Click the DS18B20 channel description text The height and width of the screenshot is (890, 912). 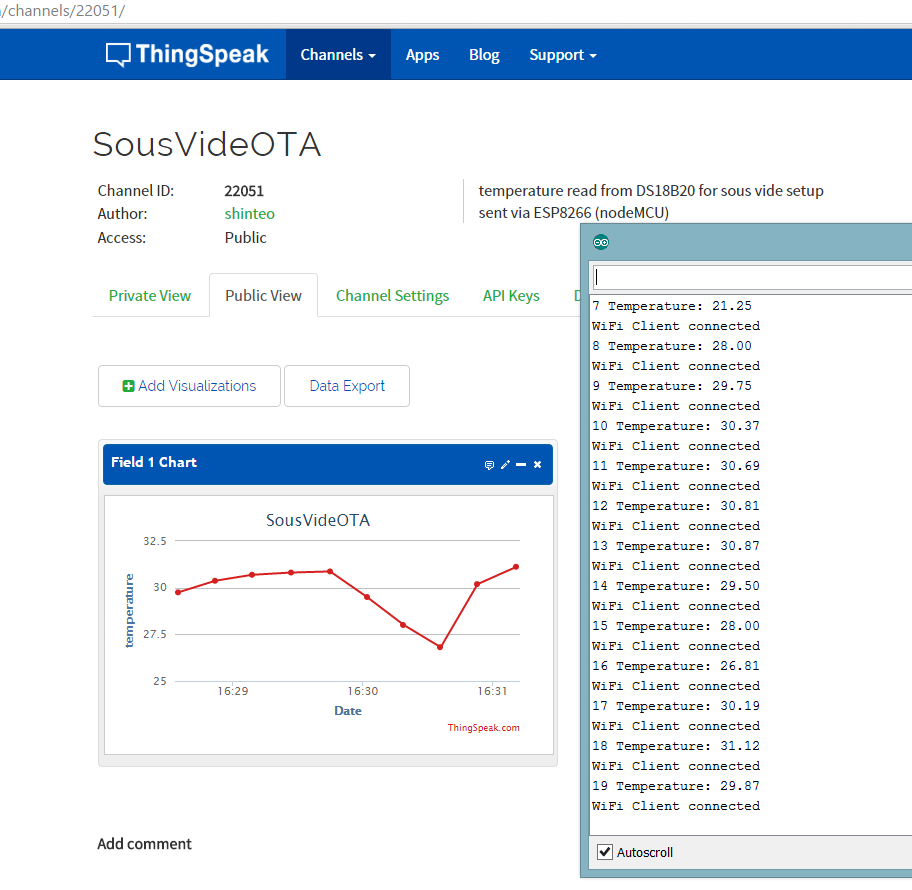coord(651,201)
